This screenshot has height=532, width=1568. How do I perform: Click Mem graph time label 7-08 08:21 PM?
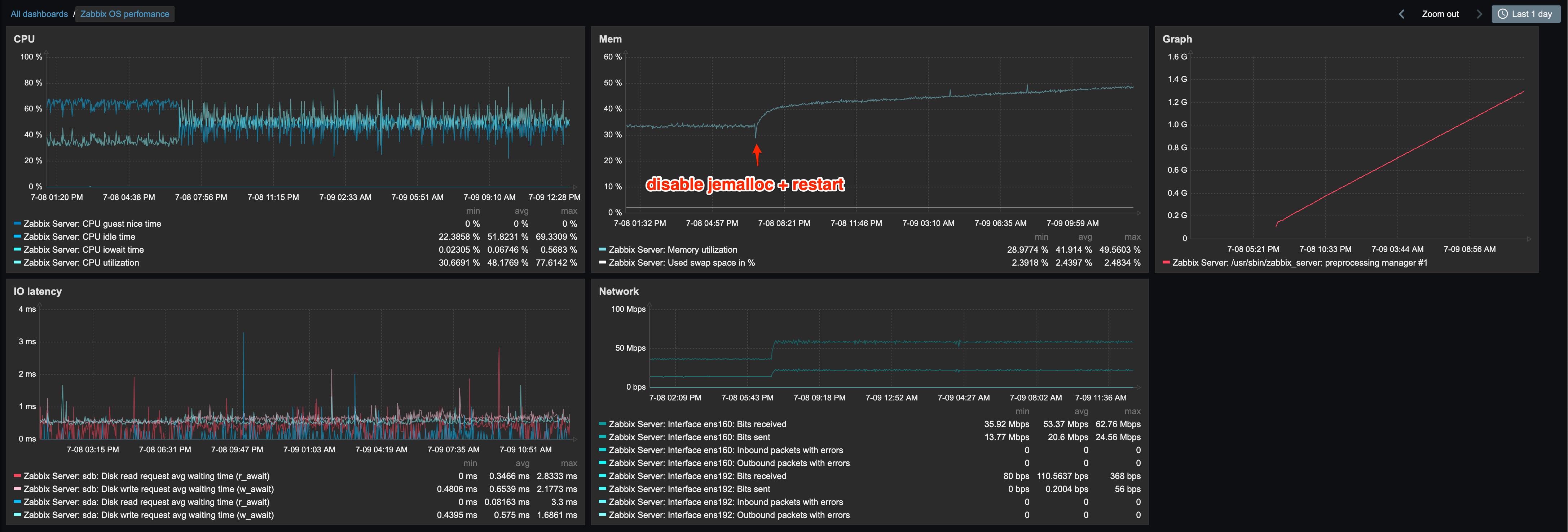(x=784, y=223)
